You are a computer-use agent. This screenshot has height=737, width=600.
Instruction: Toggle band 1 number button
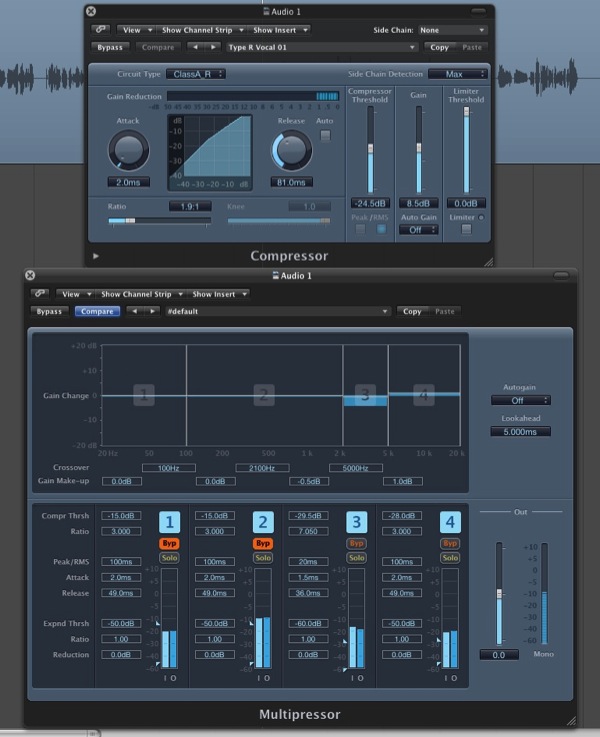[169, 522]
